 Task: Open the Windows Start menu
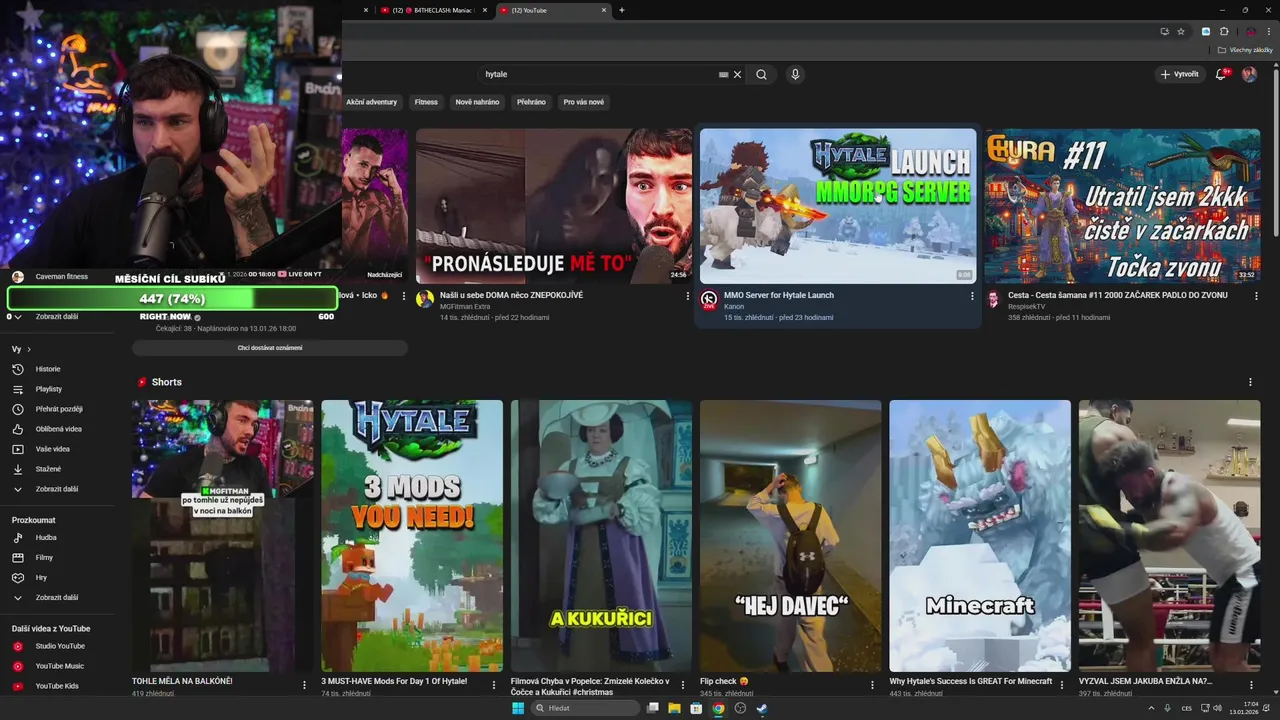point(518,708)
